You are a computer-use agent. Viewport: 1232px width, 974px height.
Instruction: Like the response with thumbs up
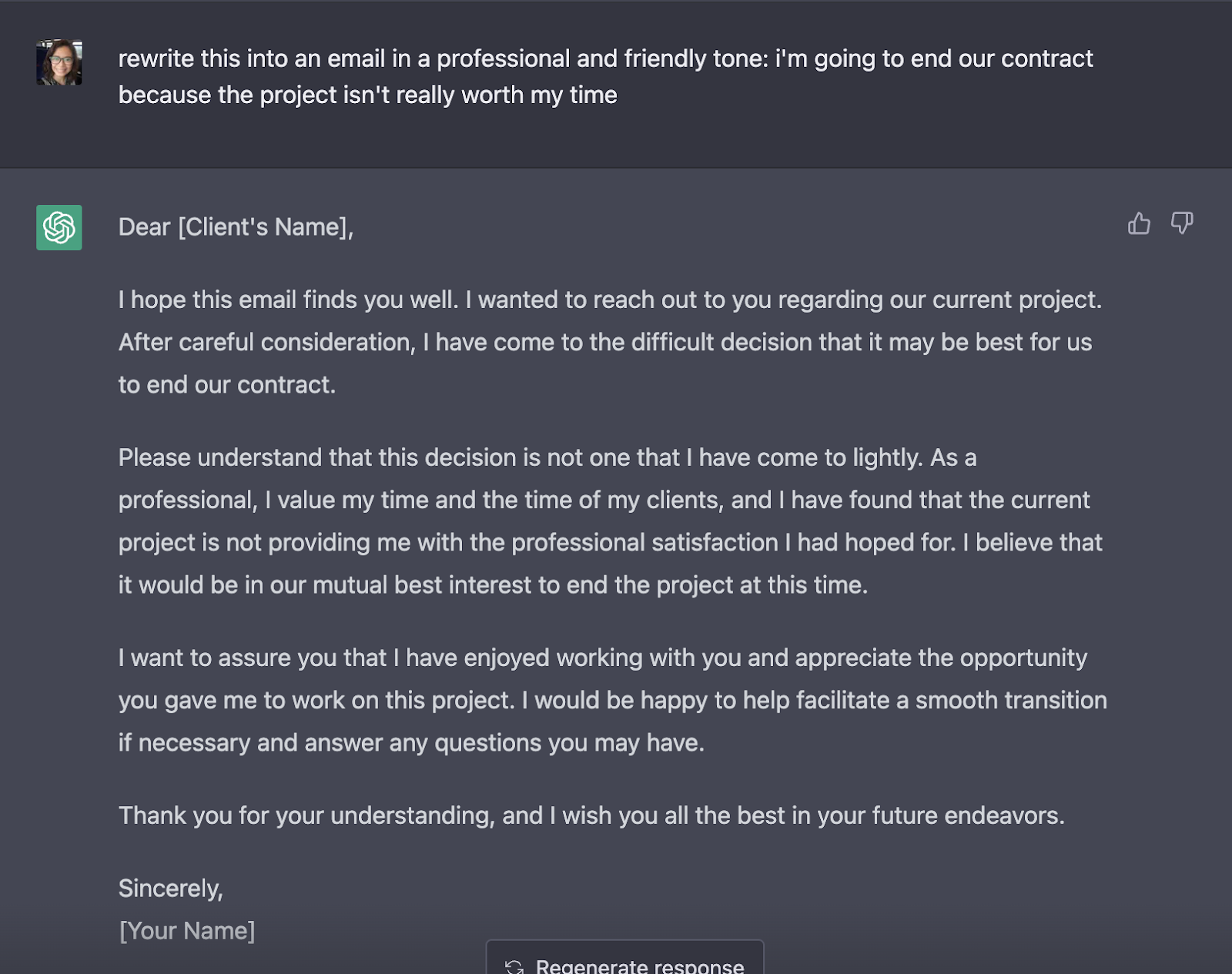tap(1139, 224)
